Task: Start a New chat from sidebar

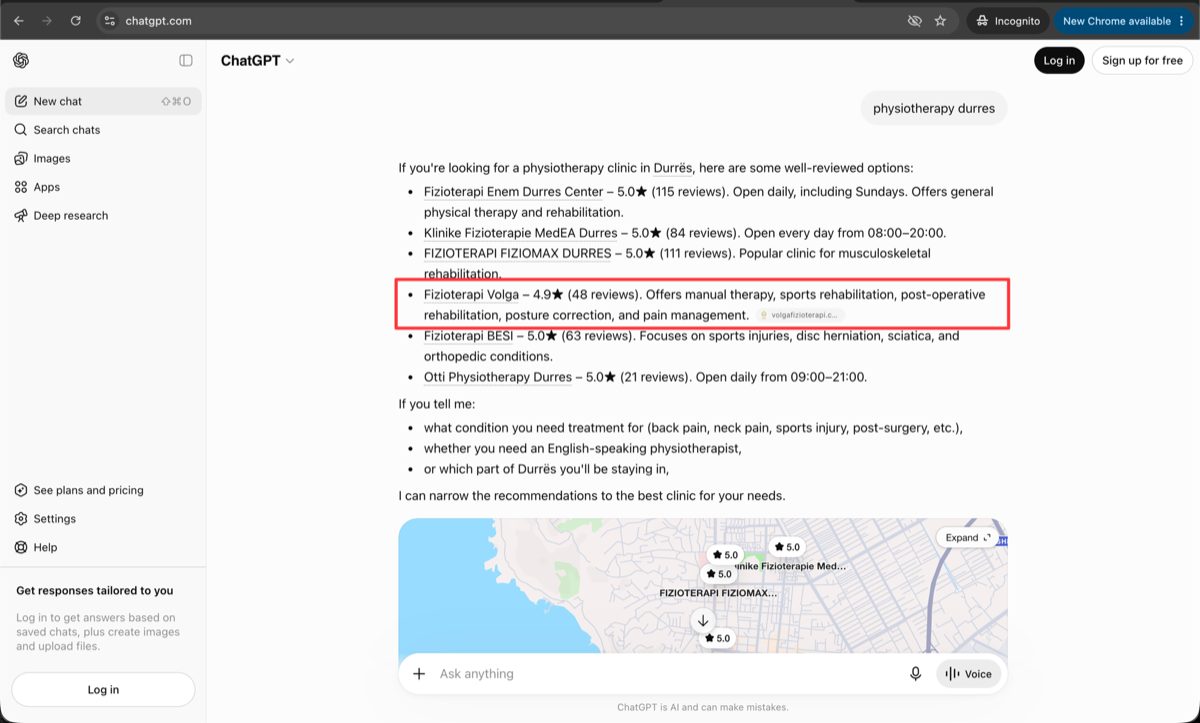Action: click(x=103, y=101)
